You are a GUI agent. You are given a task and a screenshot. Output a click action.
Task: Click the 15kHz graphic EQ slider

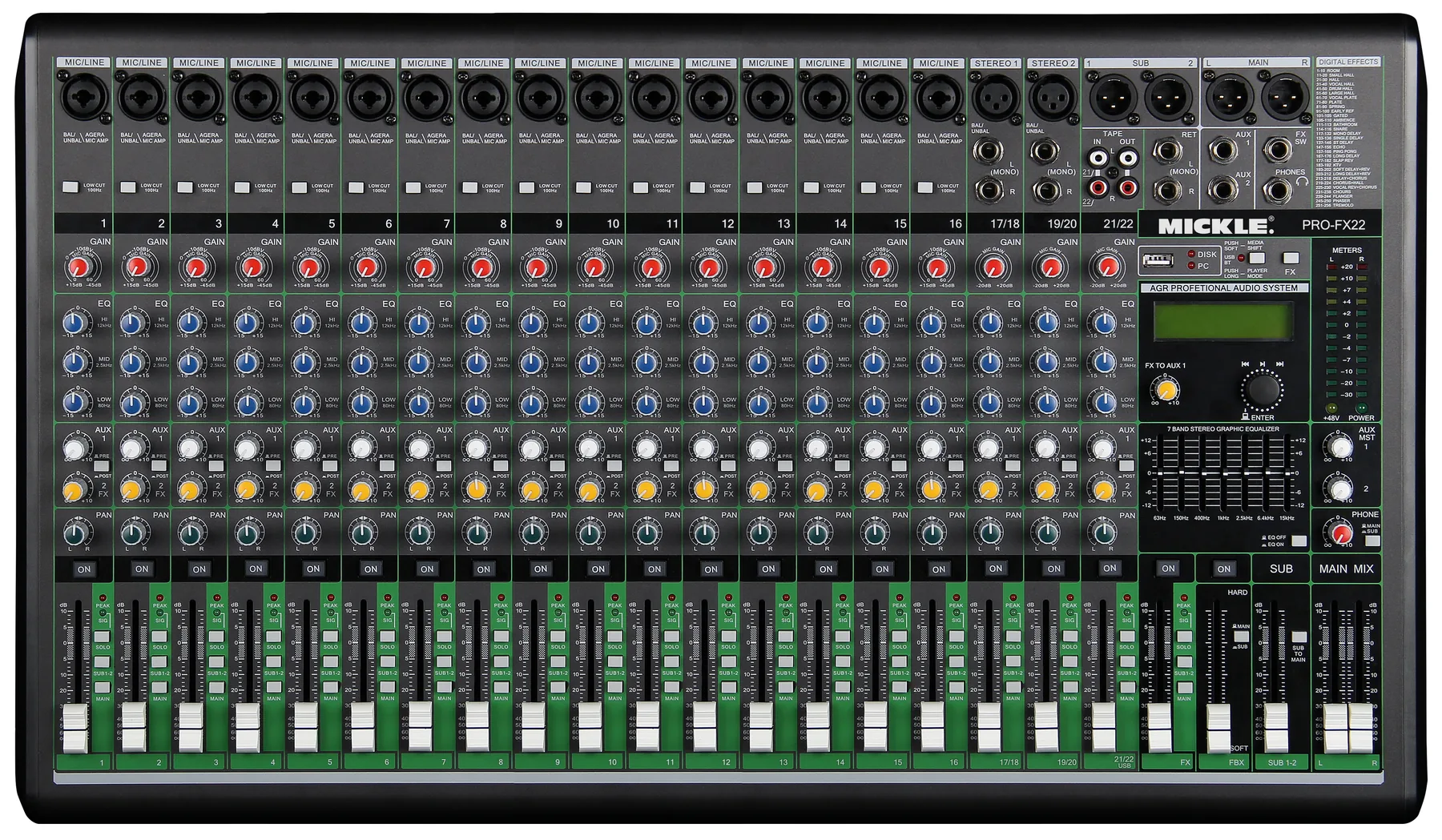(1286, 472)
